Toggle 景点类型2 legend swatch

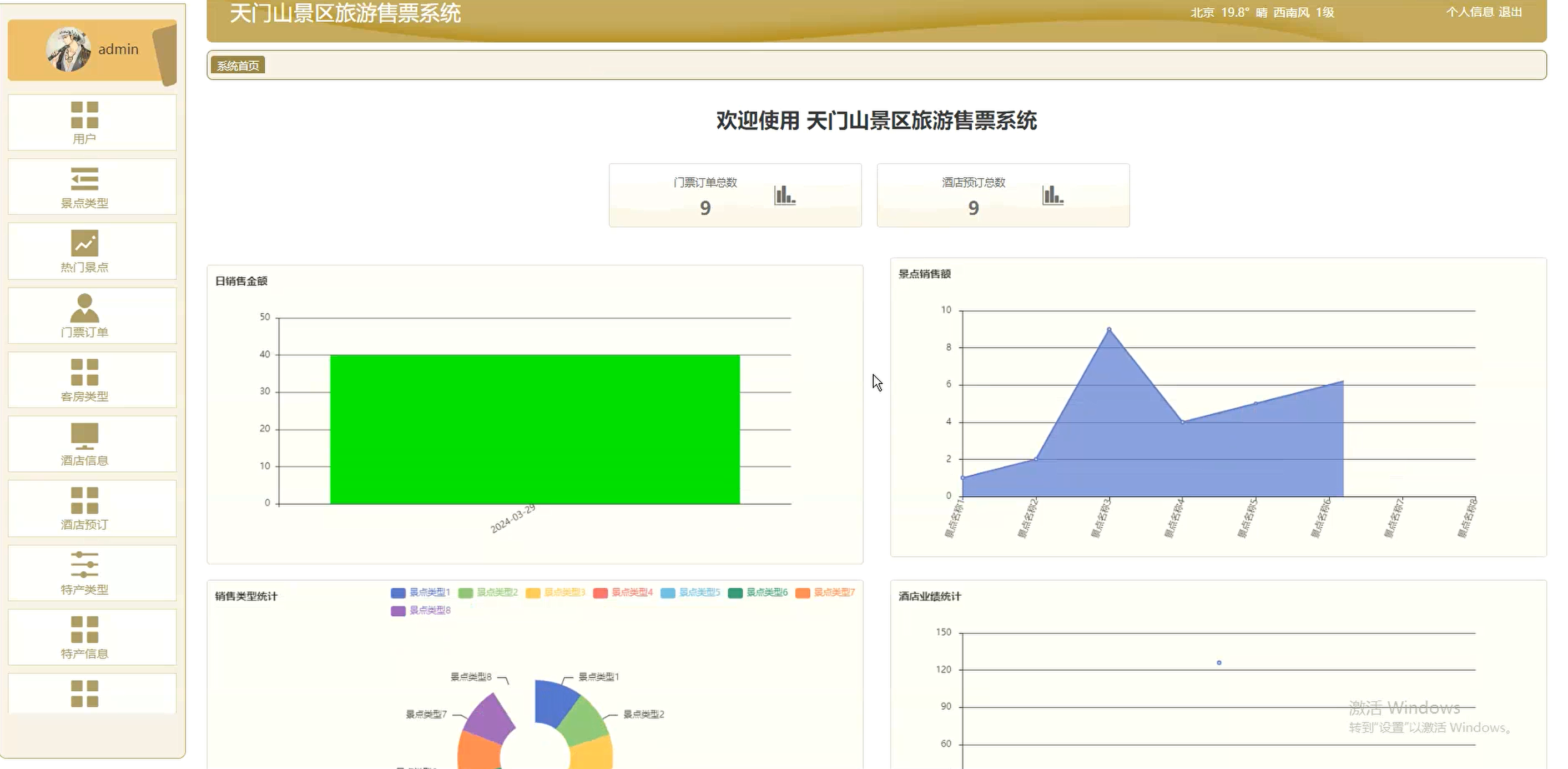coord(466,593)
